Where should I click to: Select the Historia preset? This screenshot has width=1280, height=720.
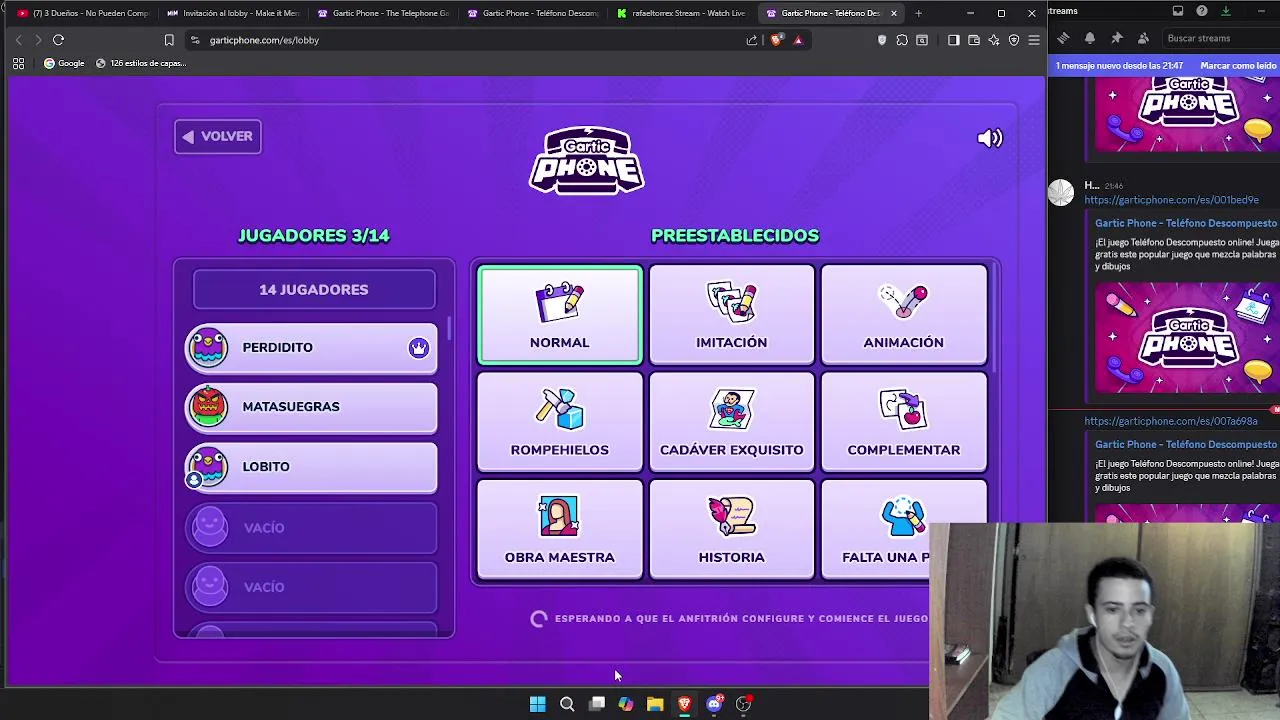click(x=732, y=530)
